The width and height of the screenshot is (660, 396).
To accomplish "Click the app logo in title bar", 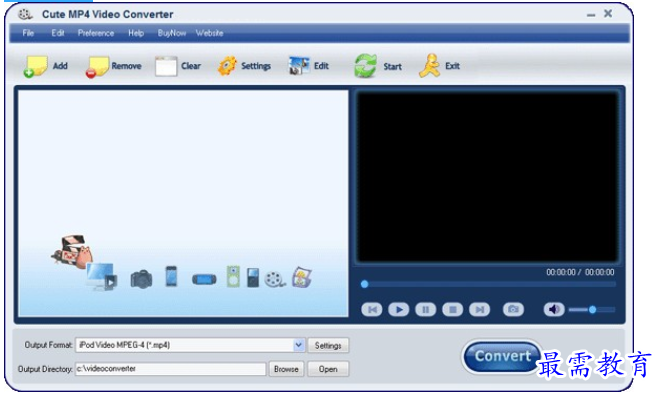I will tap(25, 14).
